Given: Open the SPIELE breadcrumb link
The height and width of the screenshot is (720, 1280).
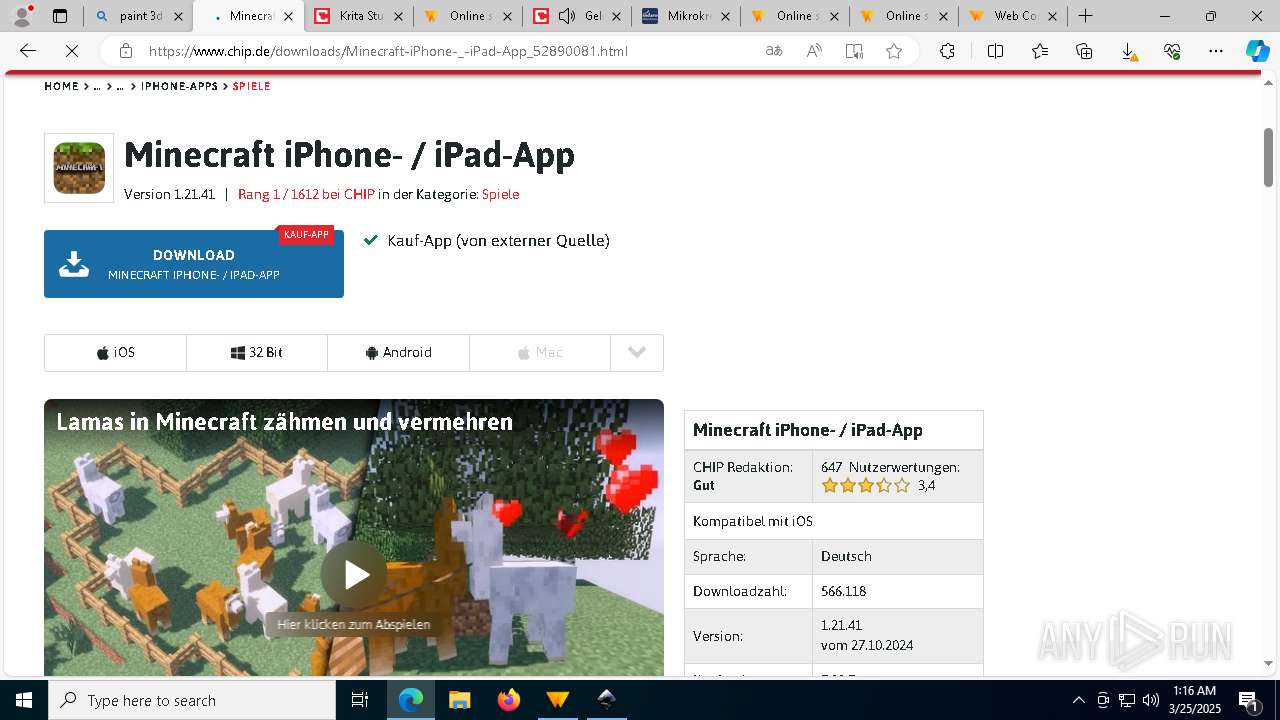Looking at the screenshot, I should pyautogui.click(x=251, y=86).
